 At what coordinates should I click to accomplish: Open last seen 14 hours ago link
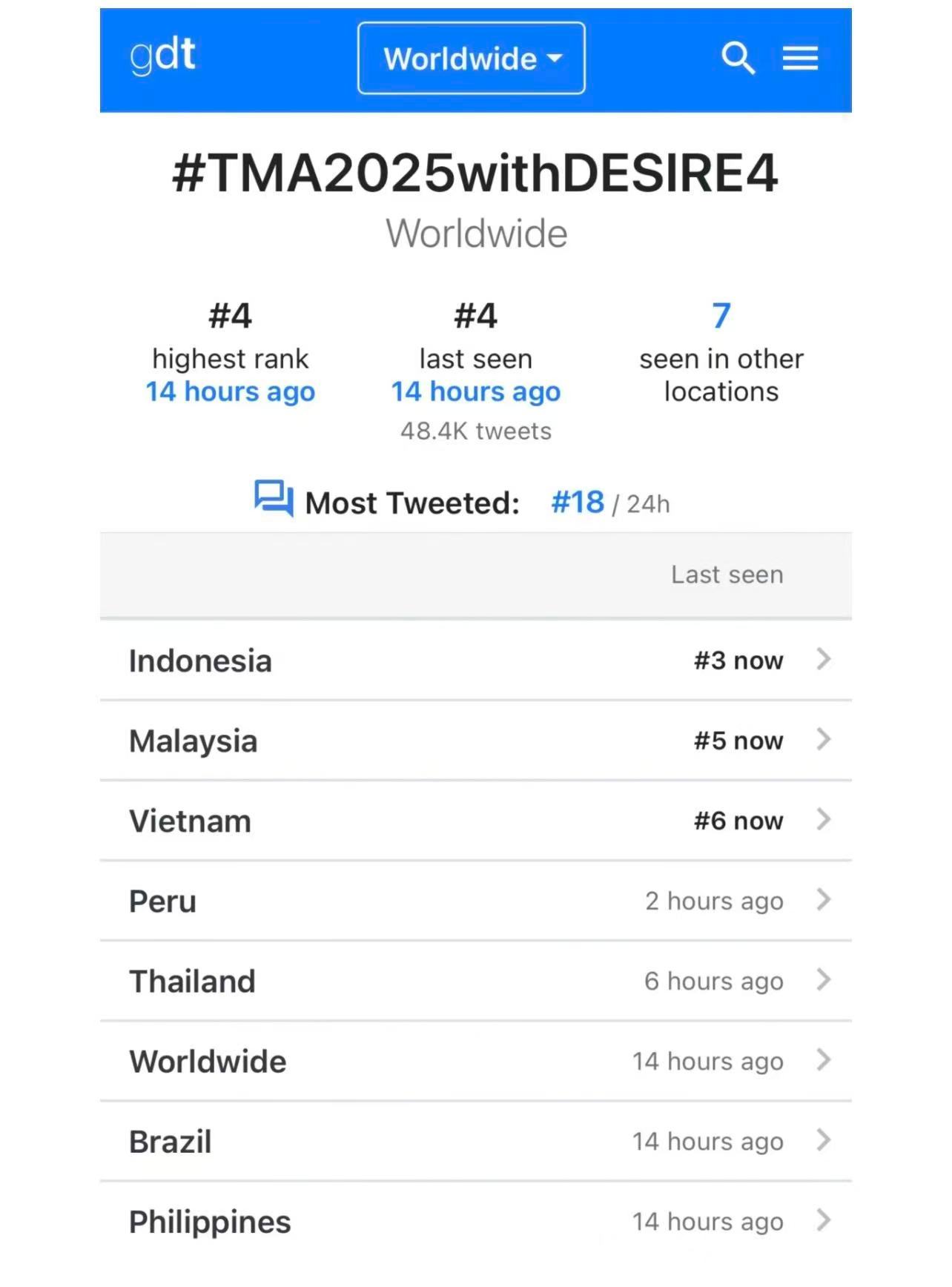click(x=476, y=391)
